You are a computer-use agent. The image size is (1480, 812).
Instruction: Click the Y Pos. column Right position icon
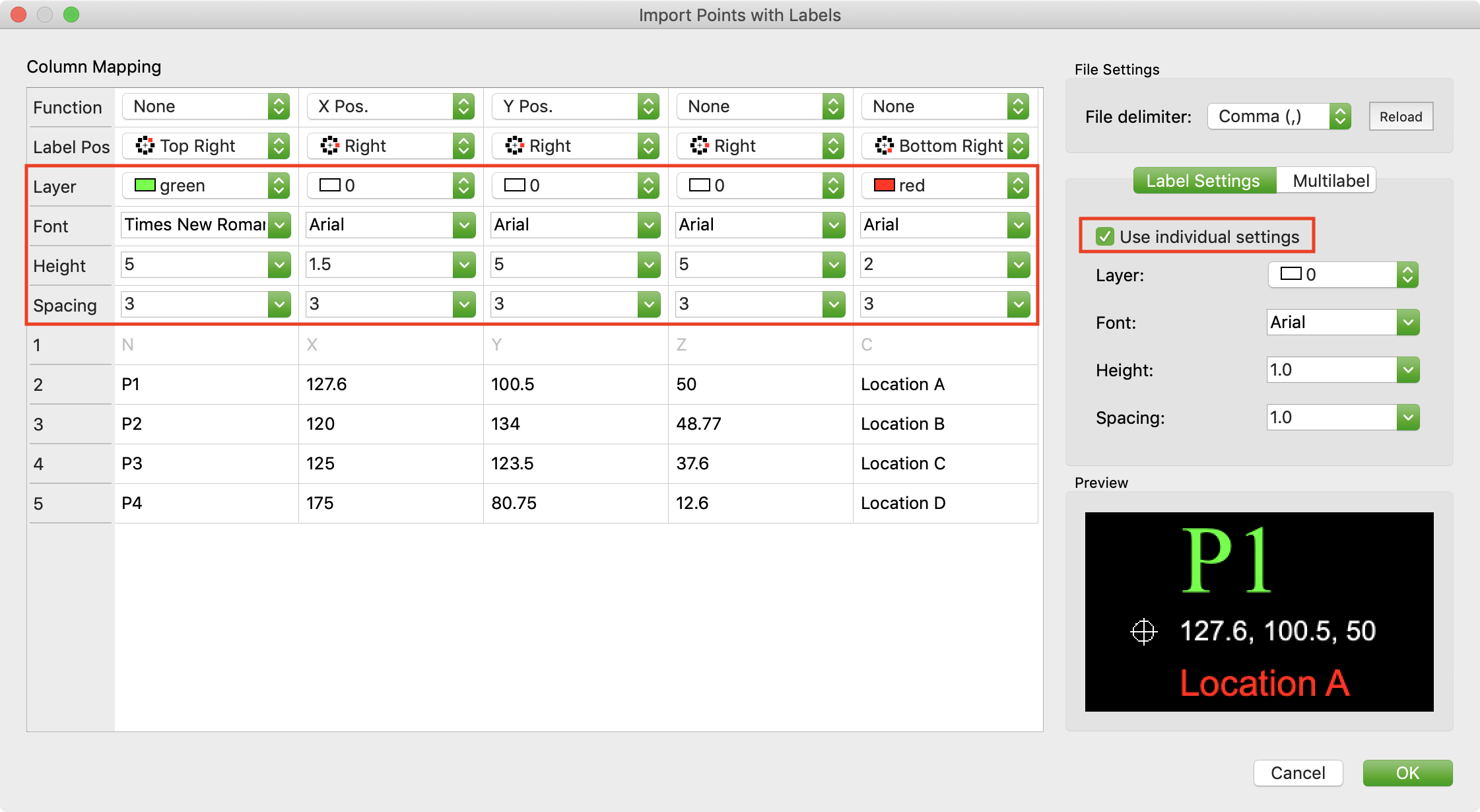click(x=514, y=146)
